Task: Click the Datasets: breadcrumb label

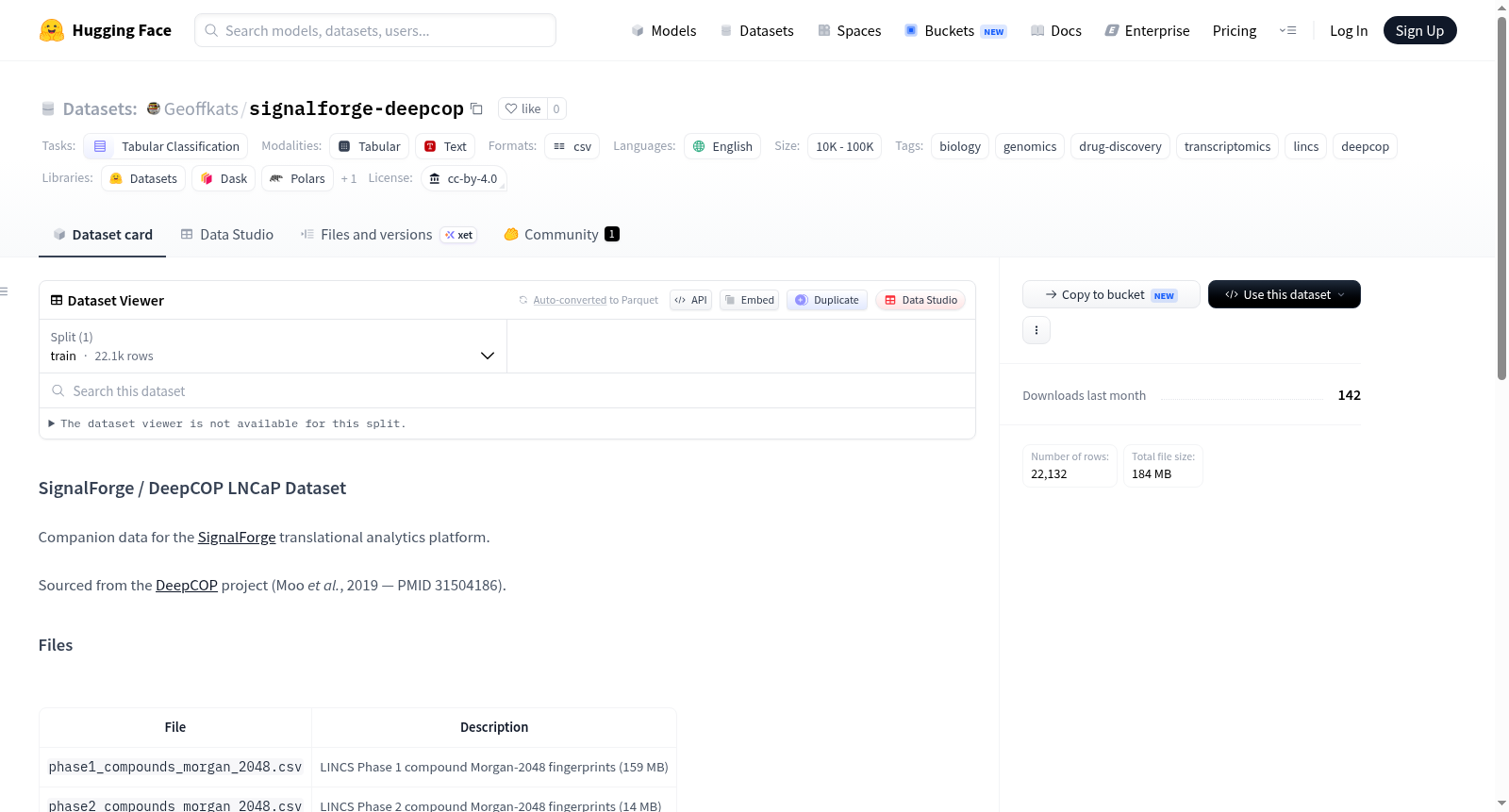Action: [x=100, y=108]
